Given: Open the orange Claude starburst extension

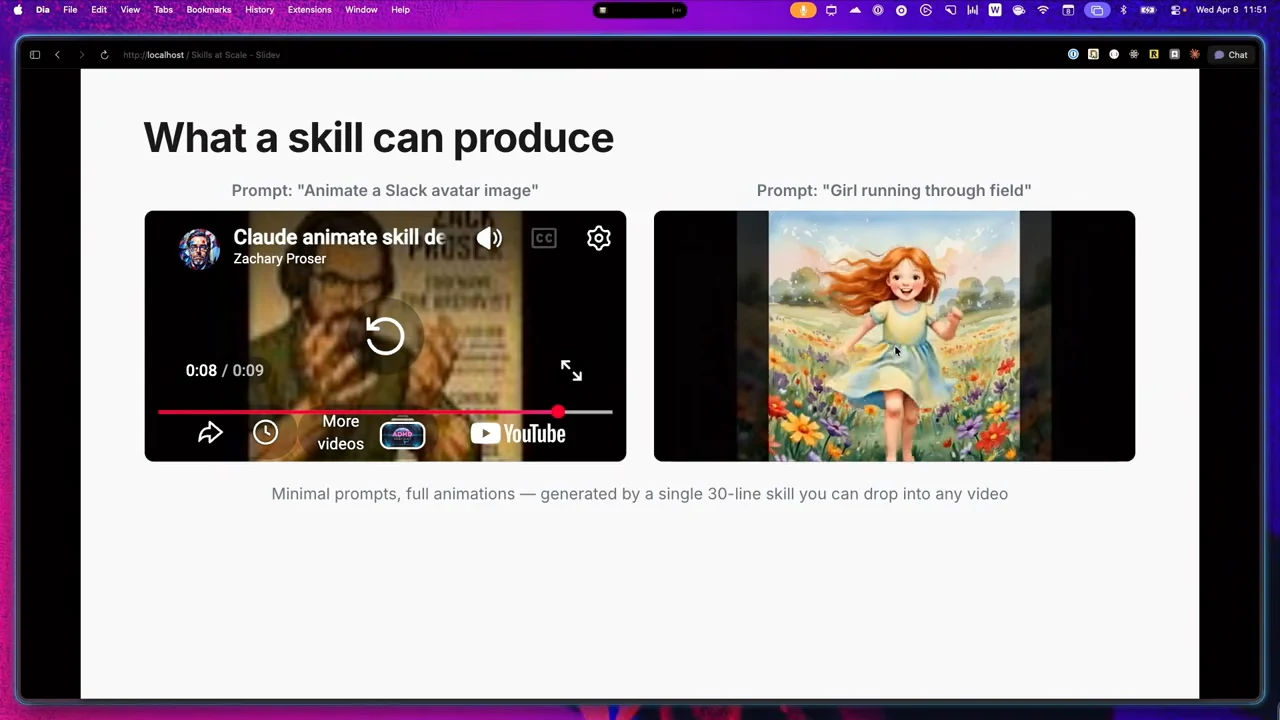Looking at the screenshot, I should pos(1194,55).
